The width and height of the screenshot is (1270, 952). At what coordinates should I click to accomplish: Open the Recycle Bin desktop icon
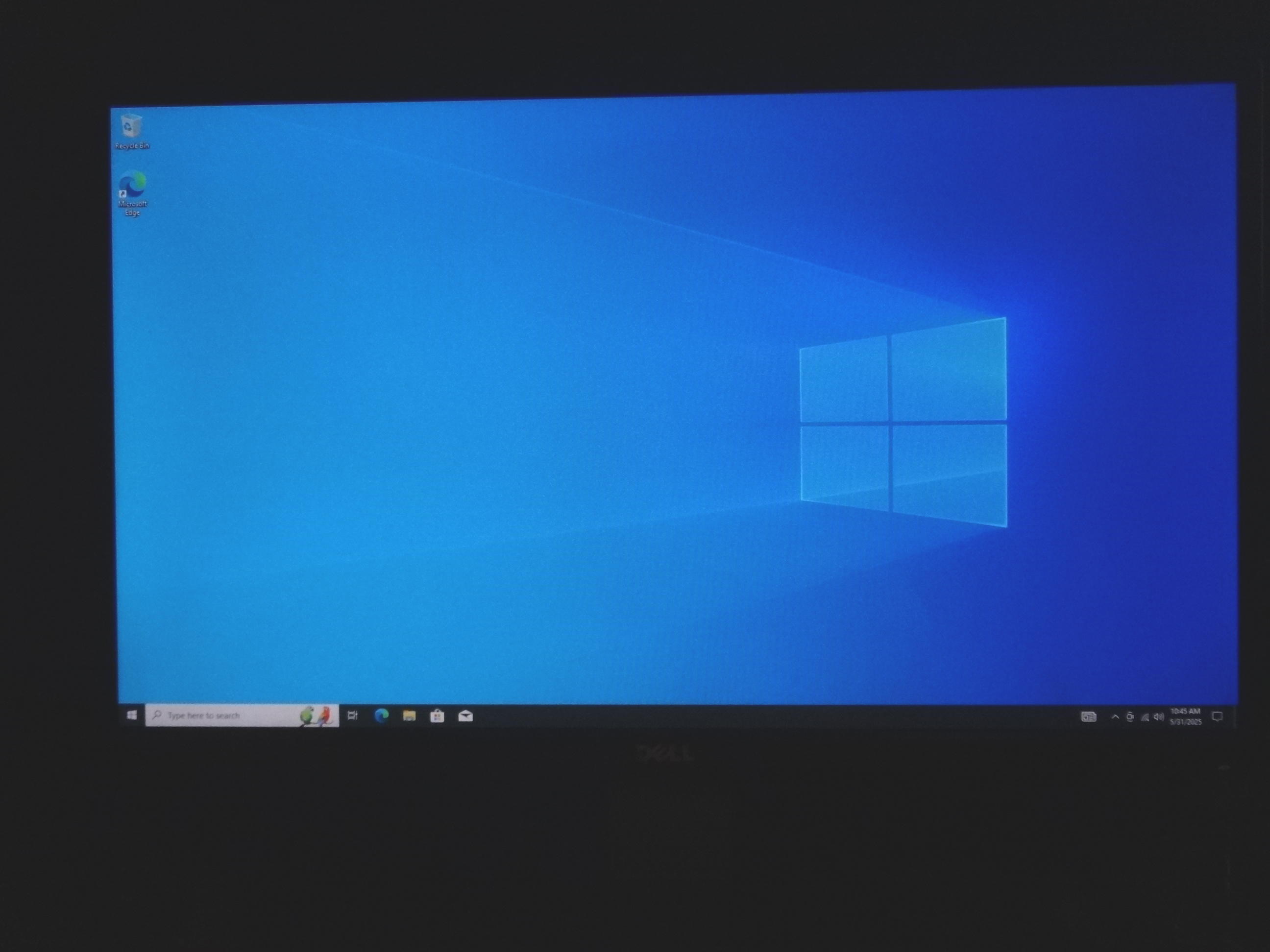[131, 132]
